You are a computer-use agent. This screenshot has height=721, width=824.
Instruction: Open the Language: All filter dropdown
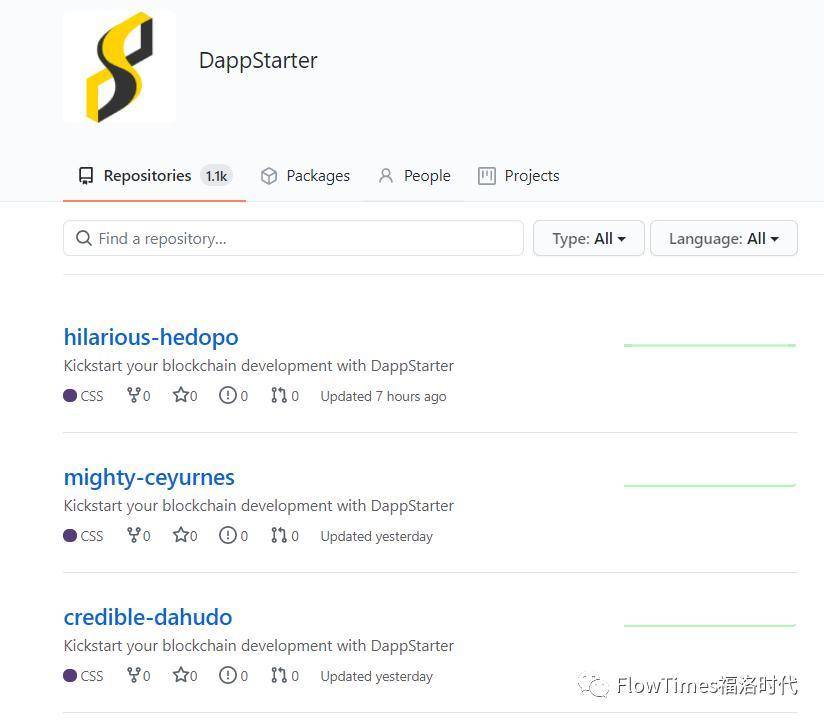(723, 238)
